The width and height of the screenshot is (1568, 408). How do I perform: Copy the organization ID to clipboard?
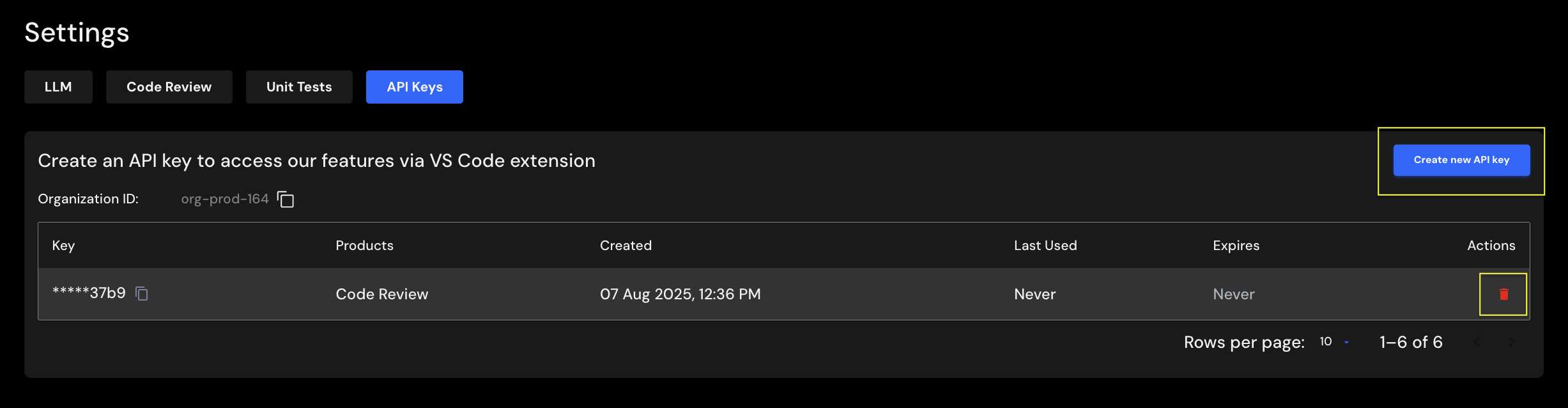tap(286, 200)
